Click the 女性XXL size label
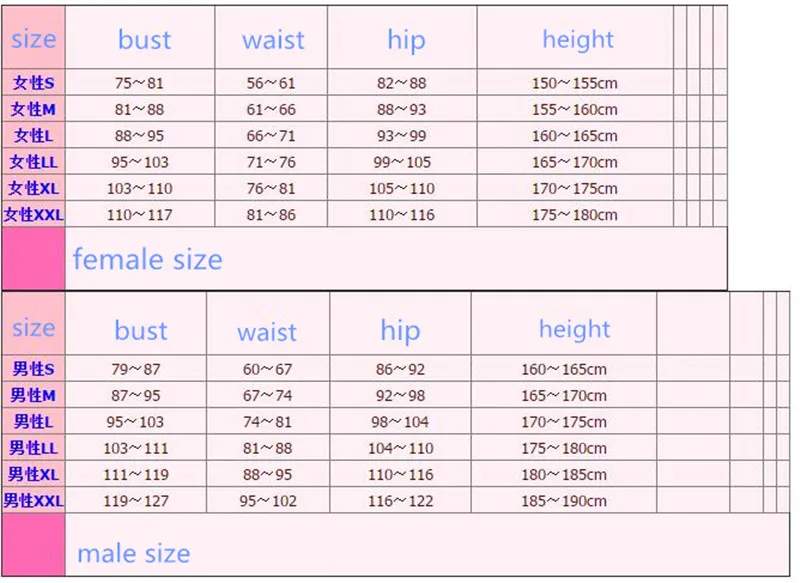 34,215
